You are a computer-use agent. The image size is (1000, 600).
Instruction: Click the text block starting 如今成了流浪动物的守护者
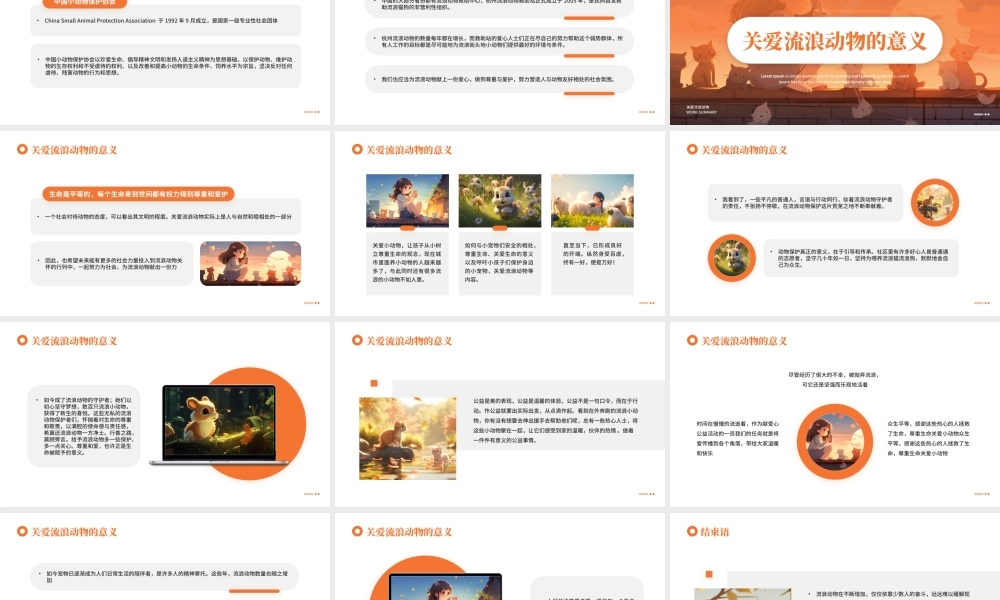[88, 426]
